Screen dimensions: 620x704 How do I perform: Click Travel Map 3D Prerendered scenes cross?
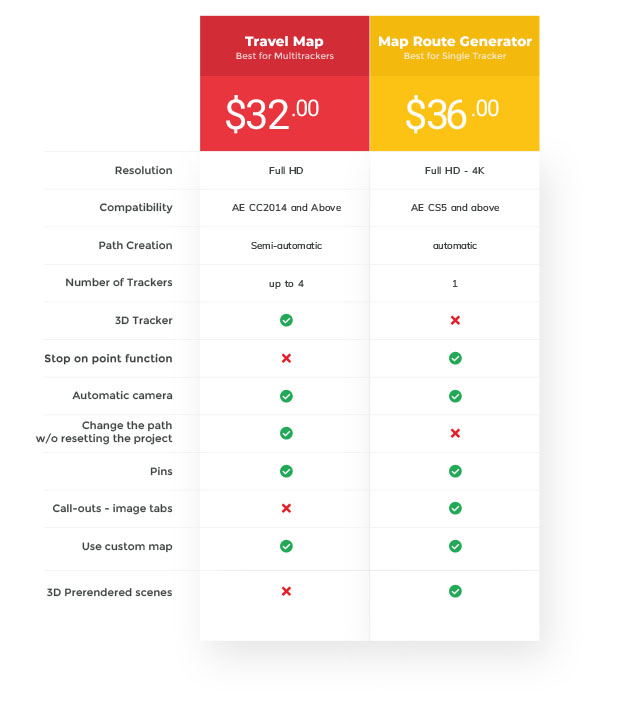(286, 591)
